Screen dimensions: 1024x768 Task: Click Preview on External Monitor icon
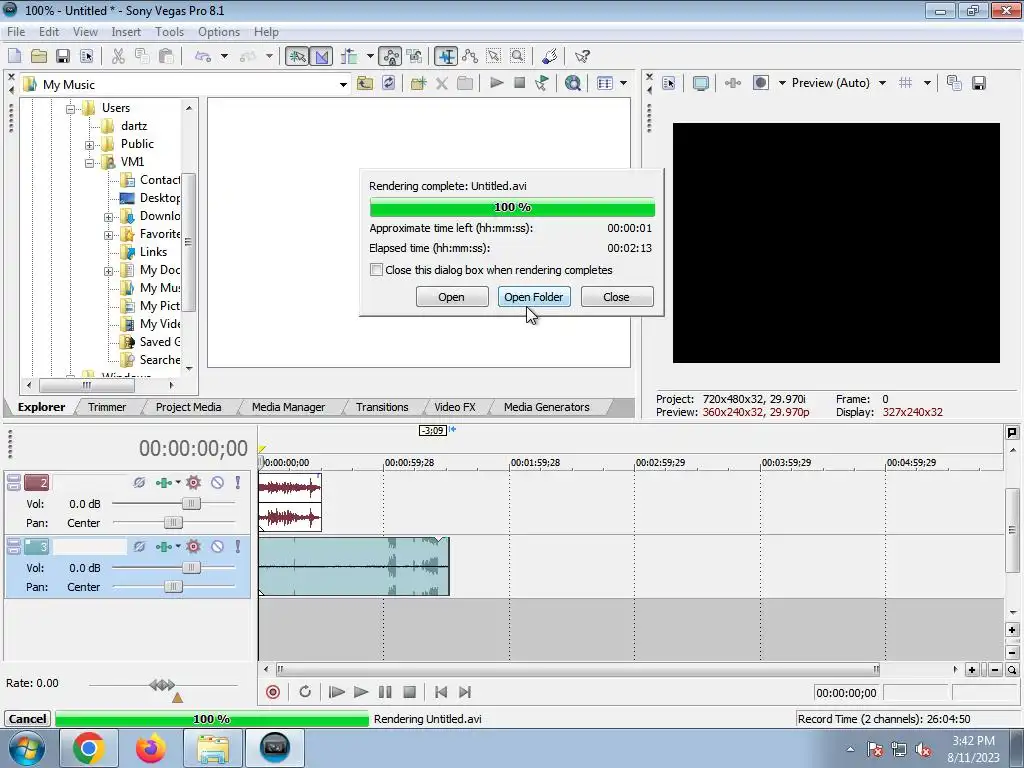700,83
